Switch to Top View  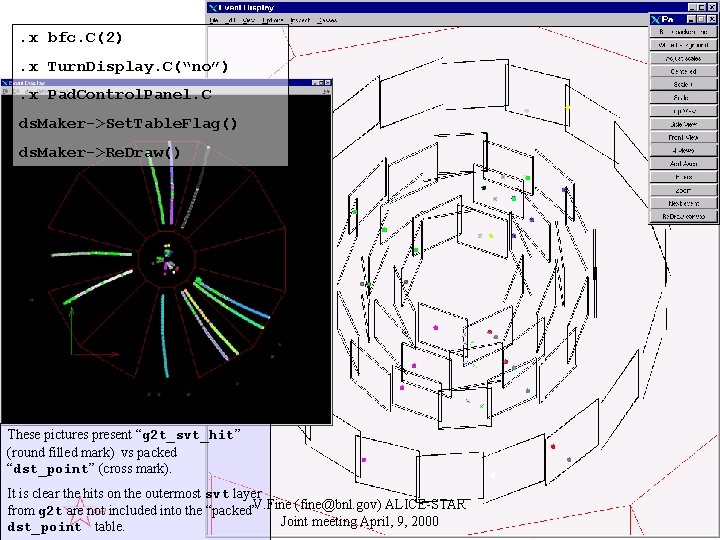(x=683, y=111)
